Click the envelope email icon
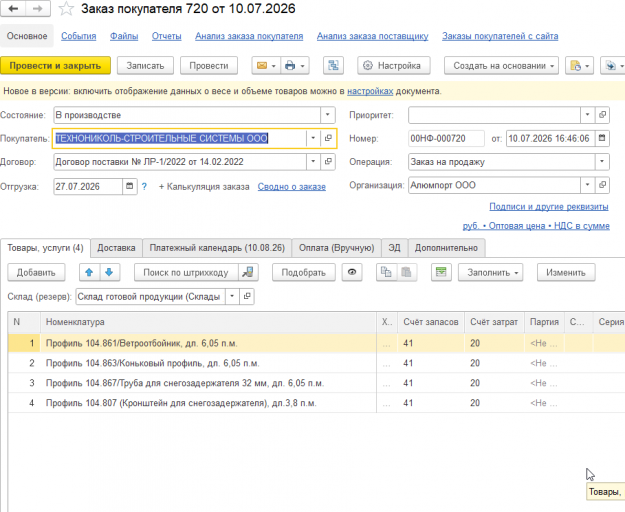 262,66
